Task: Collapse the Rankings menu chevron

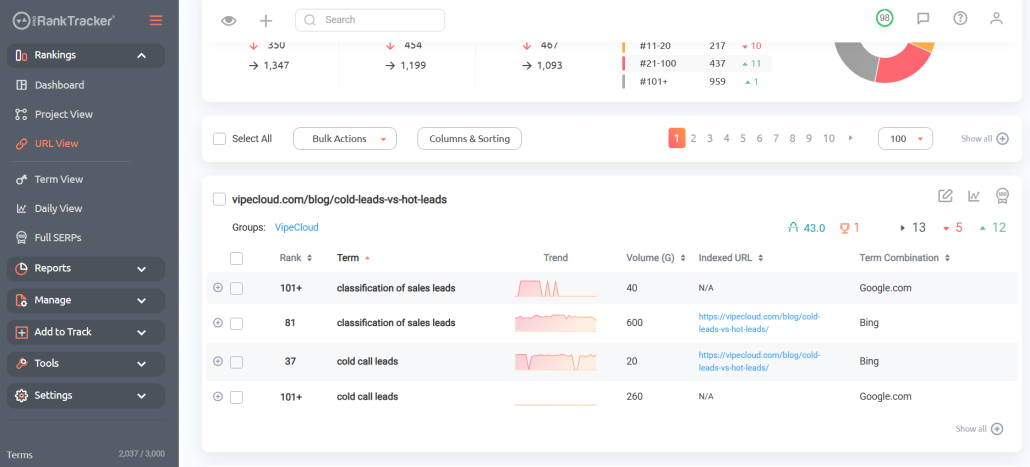Action: 141,55
